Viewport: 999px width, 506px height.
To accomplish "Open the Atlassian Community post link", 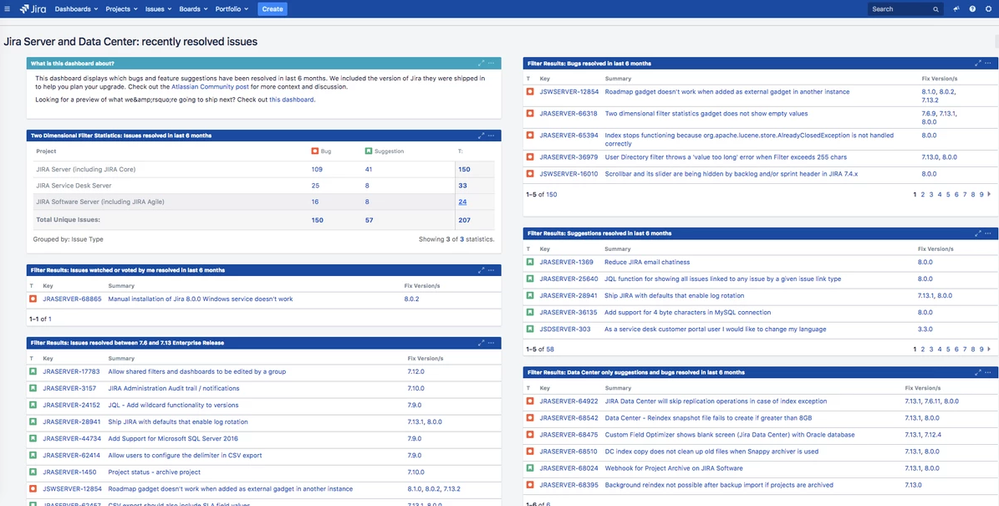I will coord(210,87).
